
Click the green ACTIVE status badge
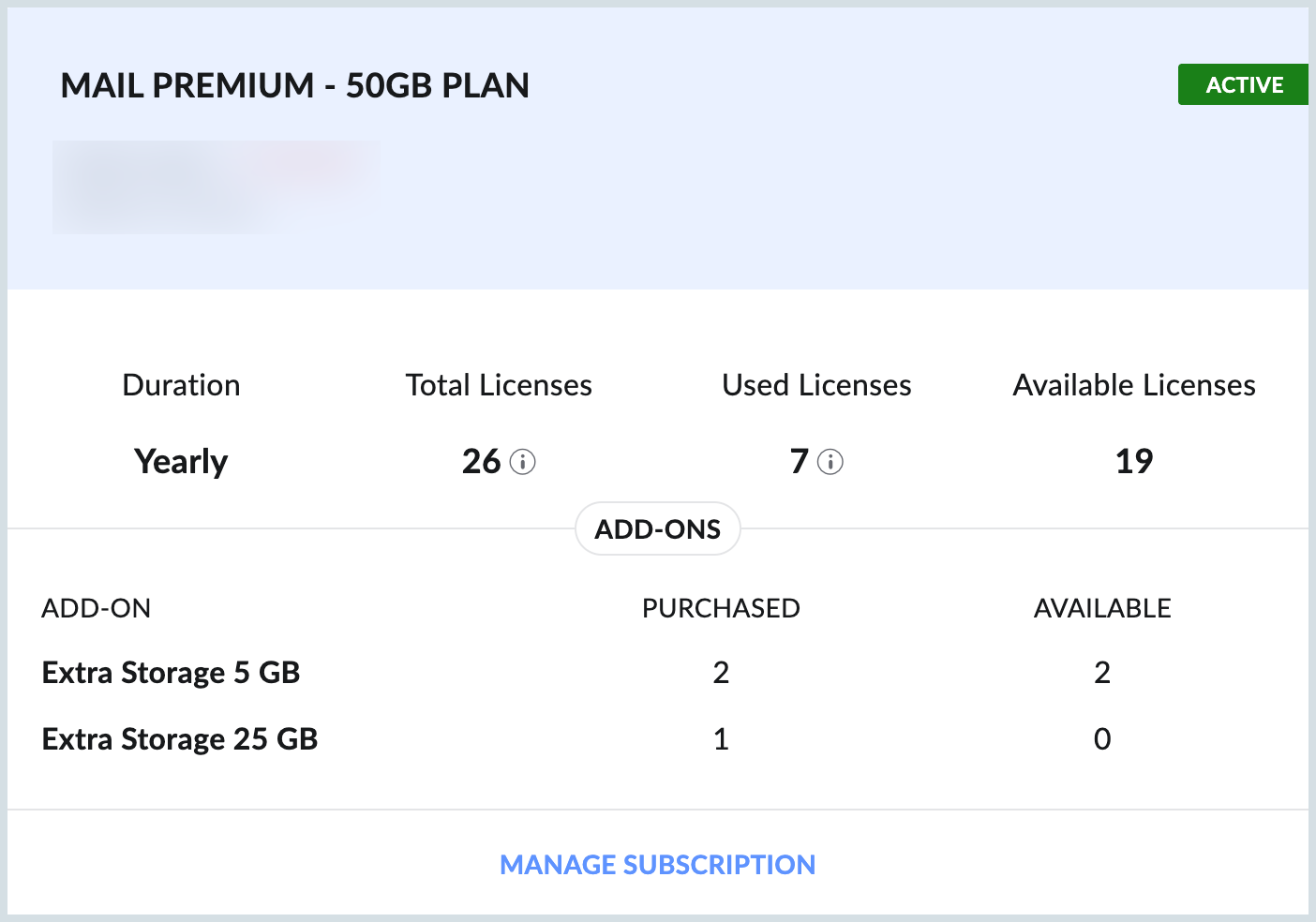[x=1243, y=84]
